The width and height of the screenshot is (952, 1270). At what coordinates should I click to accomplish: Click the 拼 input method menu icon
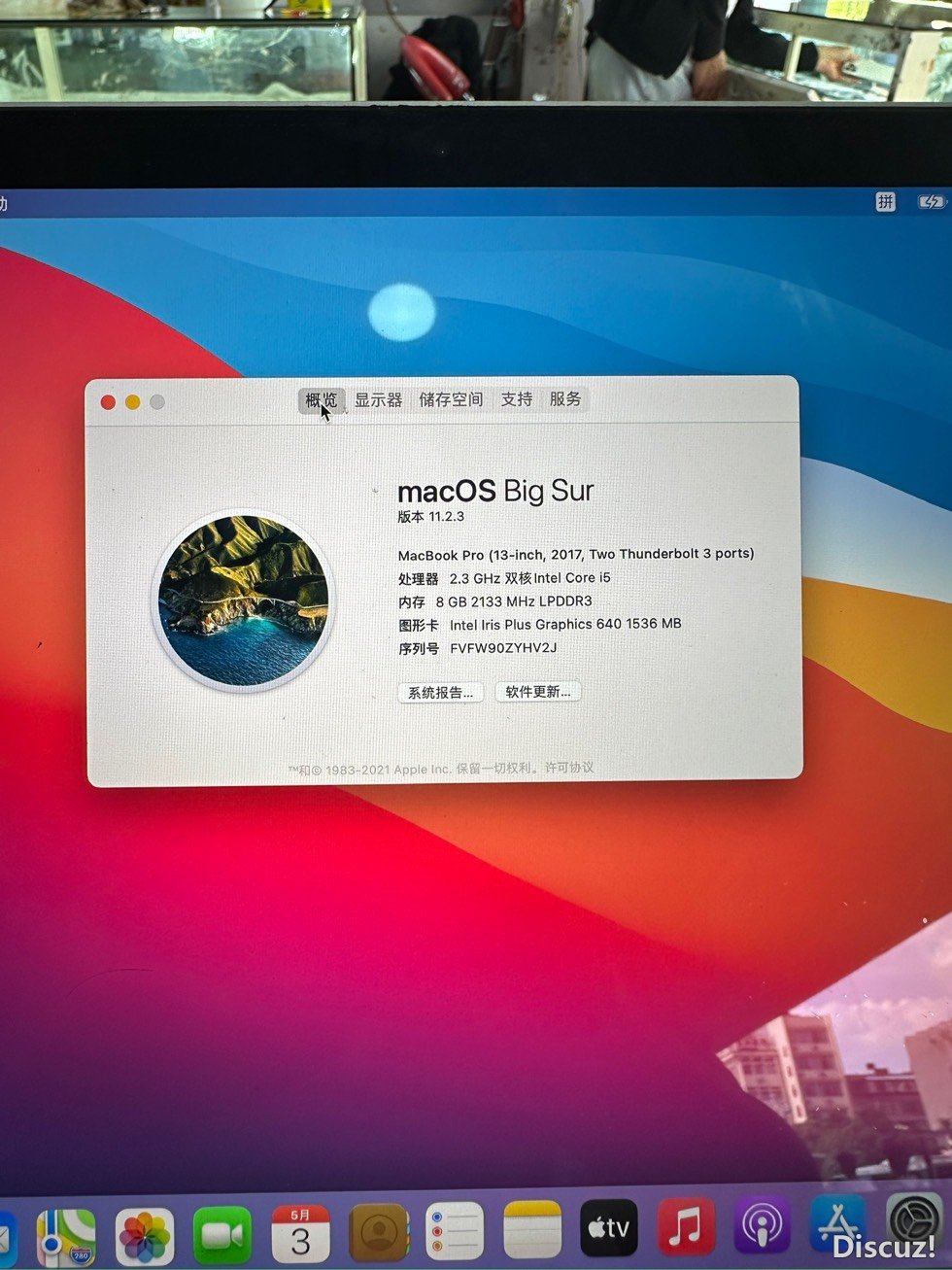coord(885,202)
